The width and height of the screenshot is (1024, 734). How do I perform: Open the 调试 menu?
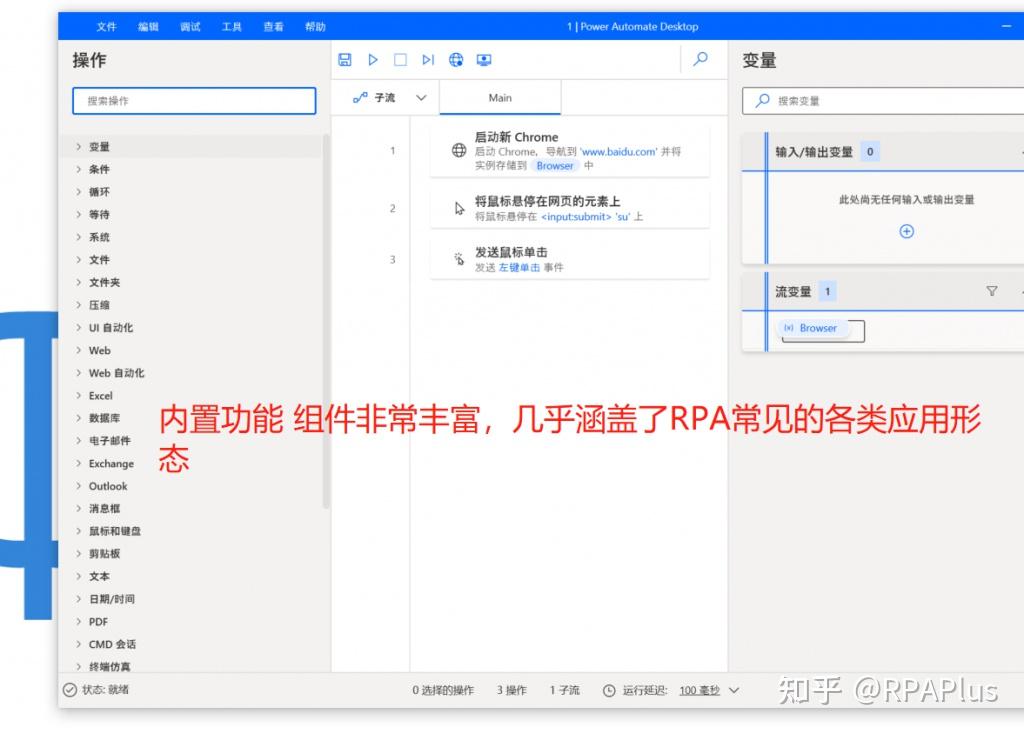click(189, 26)
